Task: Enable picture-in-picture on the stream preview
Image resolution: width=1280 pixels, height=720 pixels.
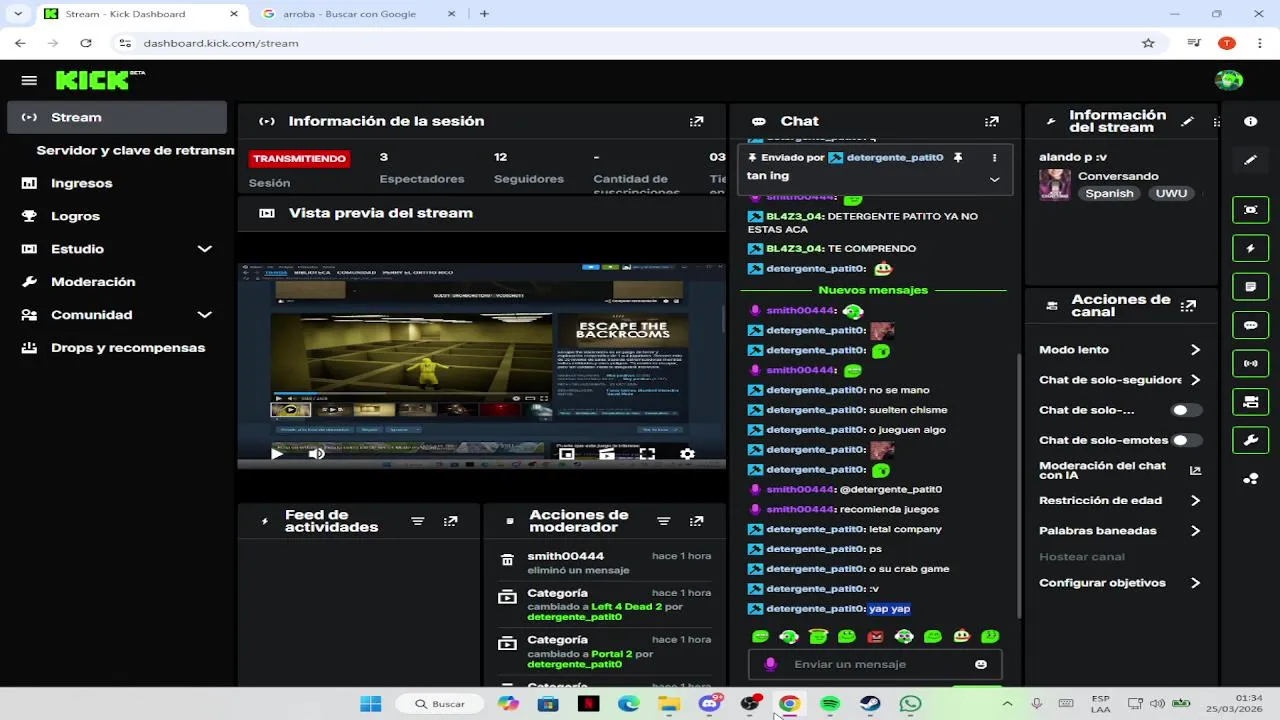Action: pyautogui.click(x=567, y=454)
